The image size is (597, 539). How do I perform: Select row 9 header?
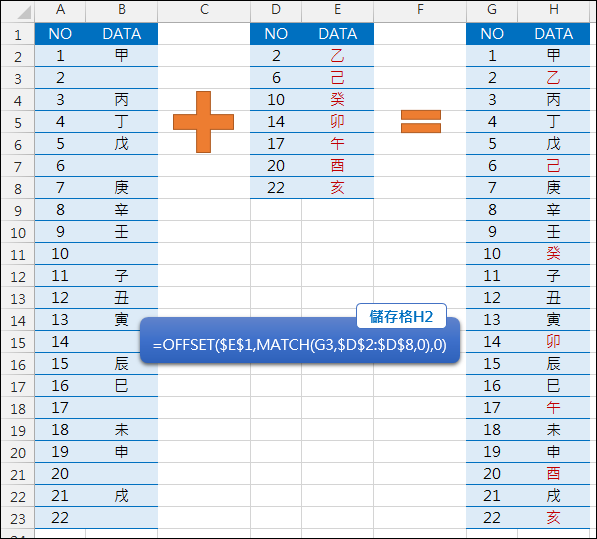(18, 210)
